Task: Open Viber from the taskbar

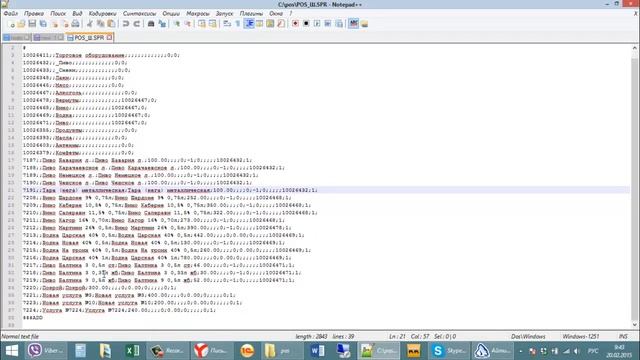Action: point(45,351)
